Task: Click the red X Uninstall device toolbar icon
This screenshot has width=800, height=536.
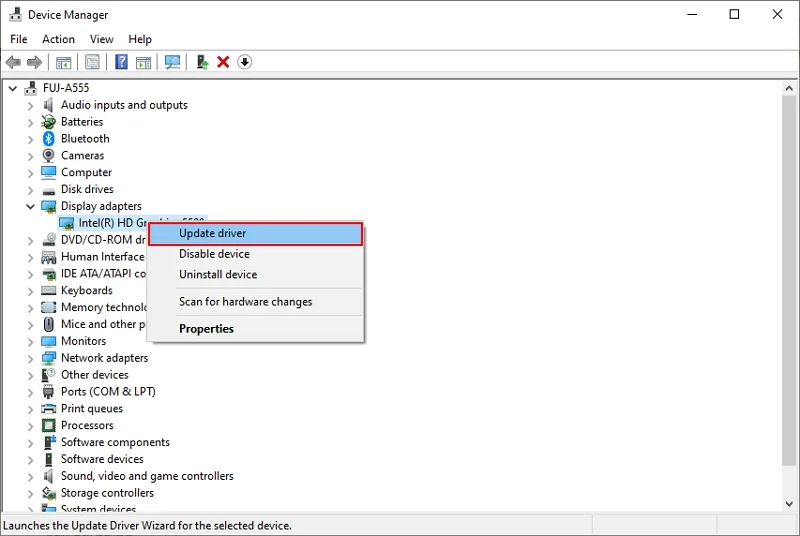Action: coord(223,62)
